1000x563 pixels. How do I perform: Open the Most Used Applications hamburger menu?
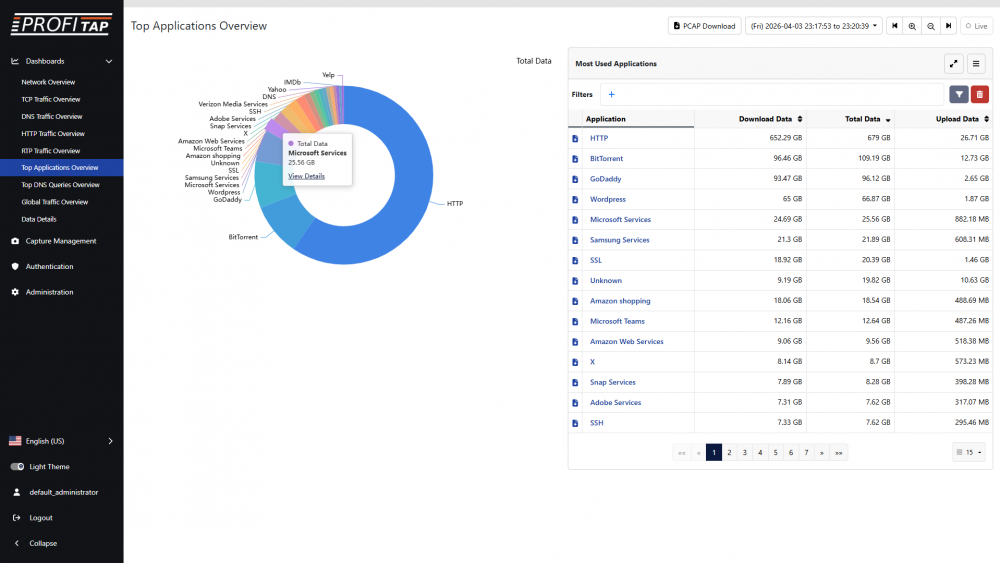click(x=977, y=64)
